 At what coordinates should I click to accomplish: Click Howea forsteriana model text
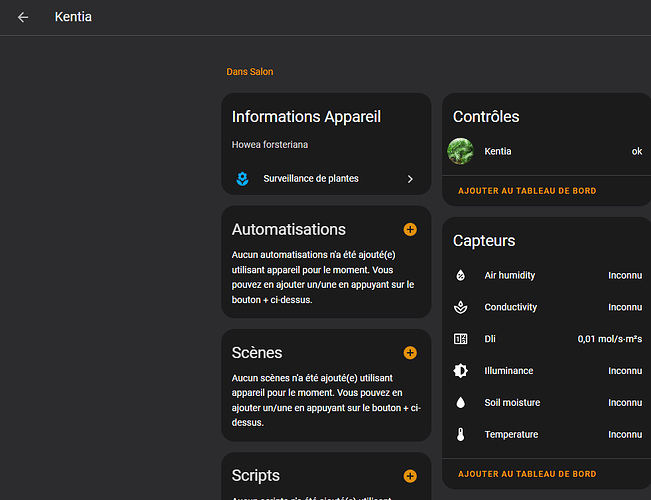click(x=270, y=145)
